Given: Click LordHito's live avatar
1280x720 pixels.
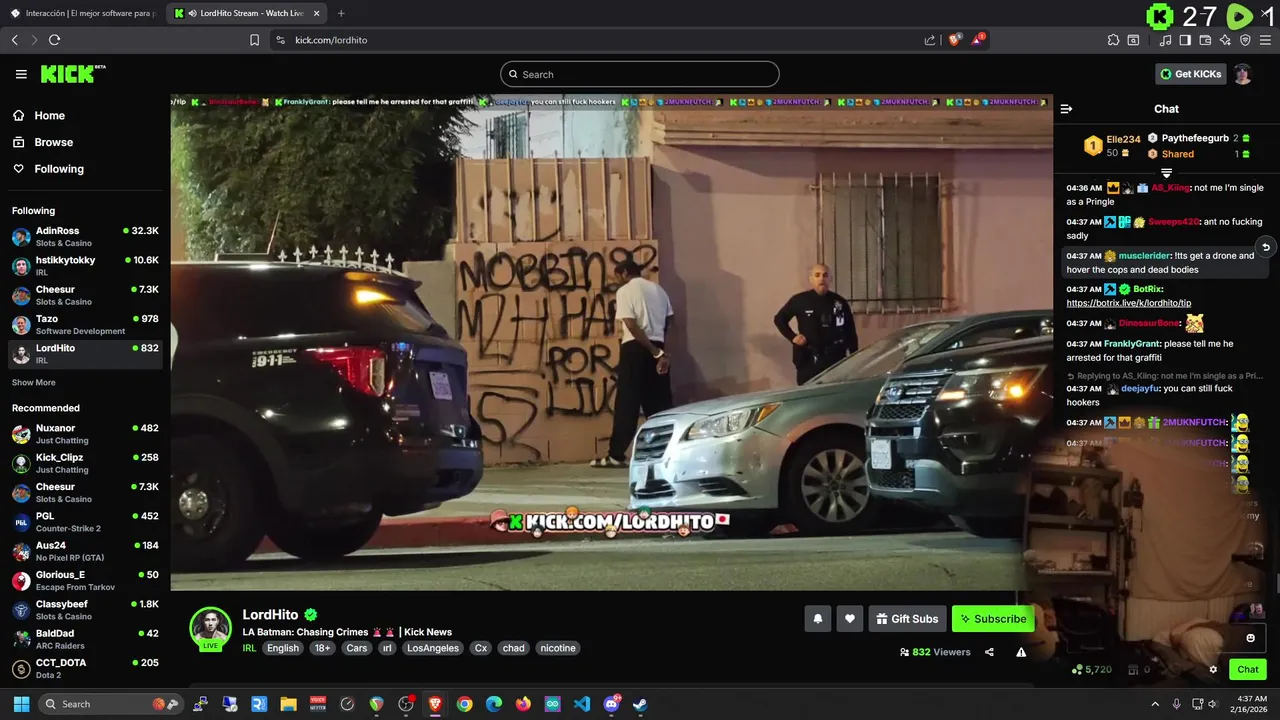Looking at the screenshot, I should [210, 629].
